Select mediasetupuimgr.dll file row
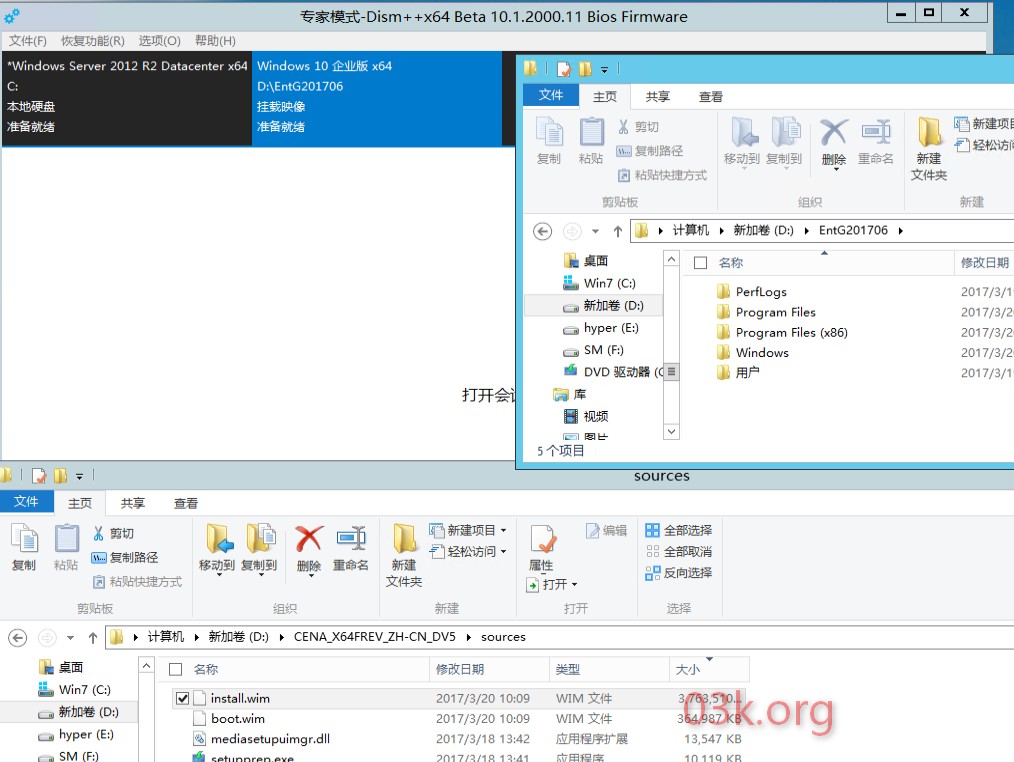Screen dimensions: 1014x762 pyautogui.click(x=459, y=739)
